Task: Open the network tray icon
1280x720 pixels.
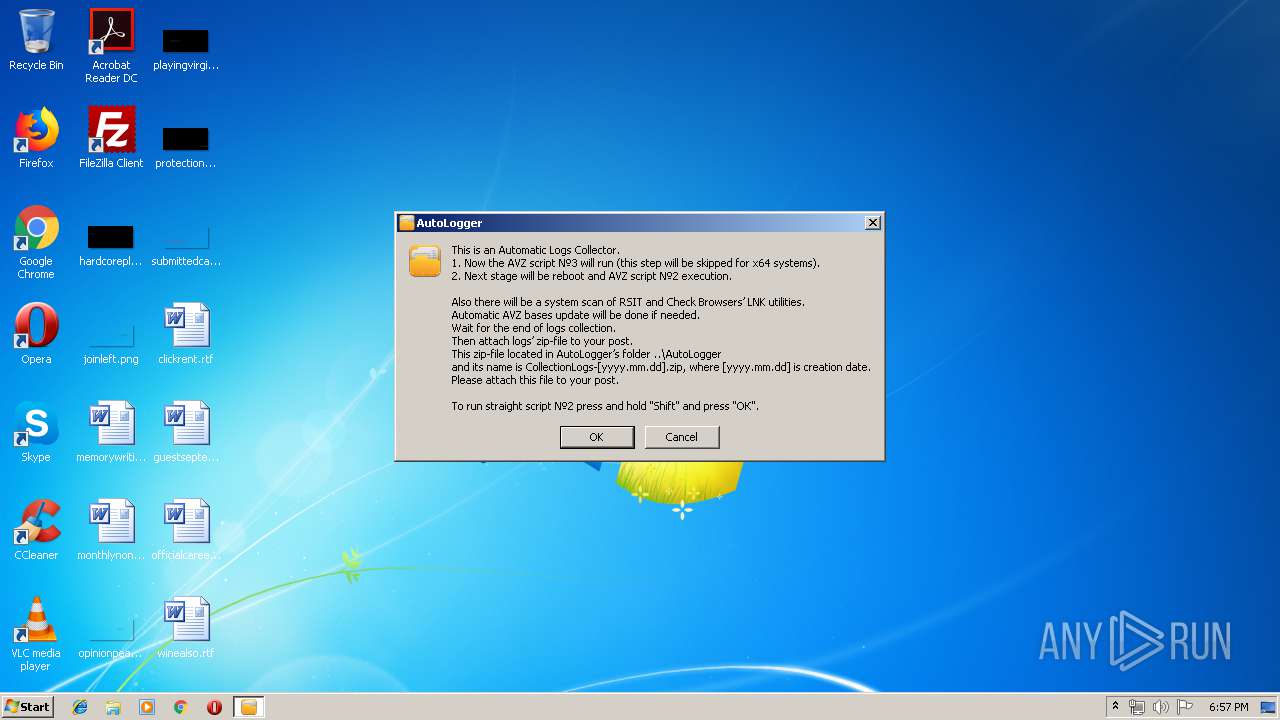Action: (x=1137, y=707)
